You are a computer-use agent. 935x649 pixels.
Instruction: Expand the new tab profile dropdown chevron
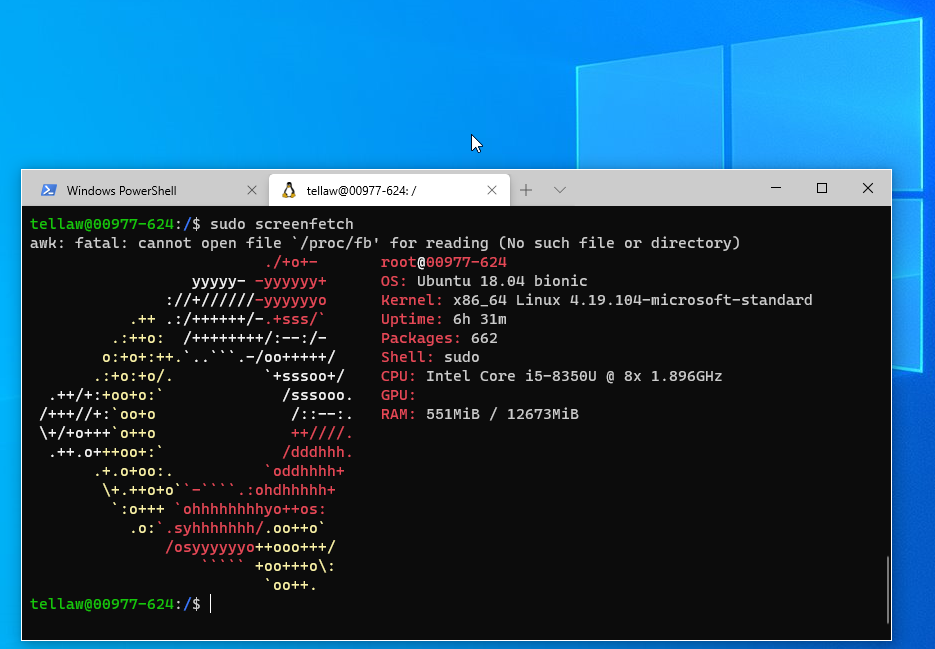click(560, 190)
